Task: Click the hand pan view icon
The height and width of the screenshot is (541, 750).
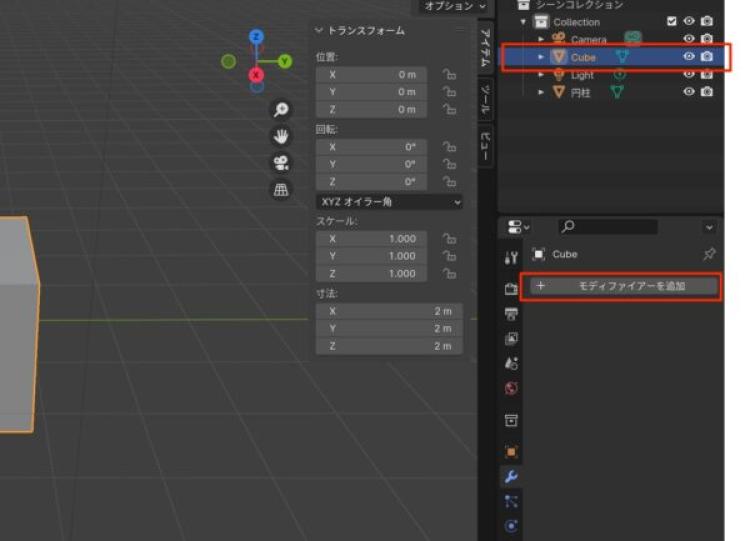Action: 282,136
